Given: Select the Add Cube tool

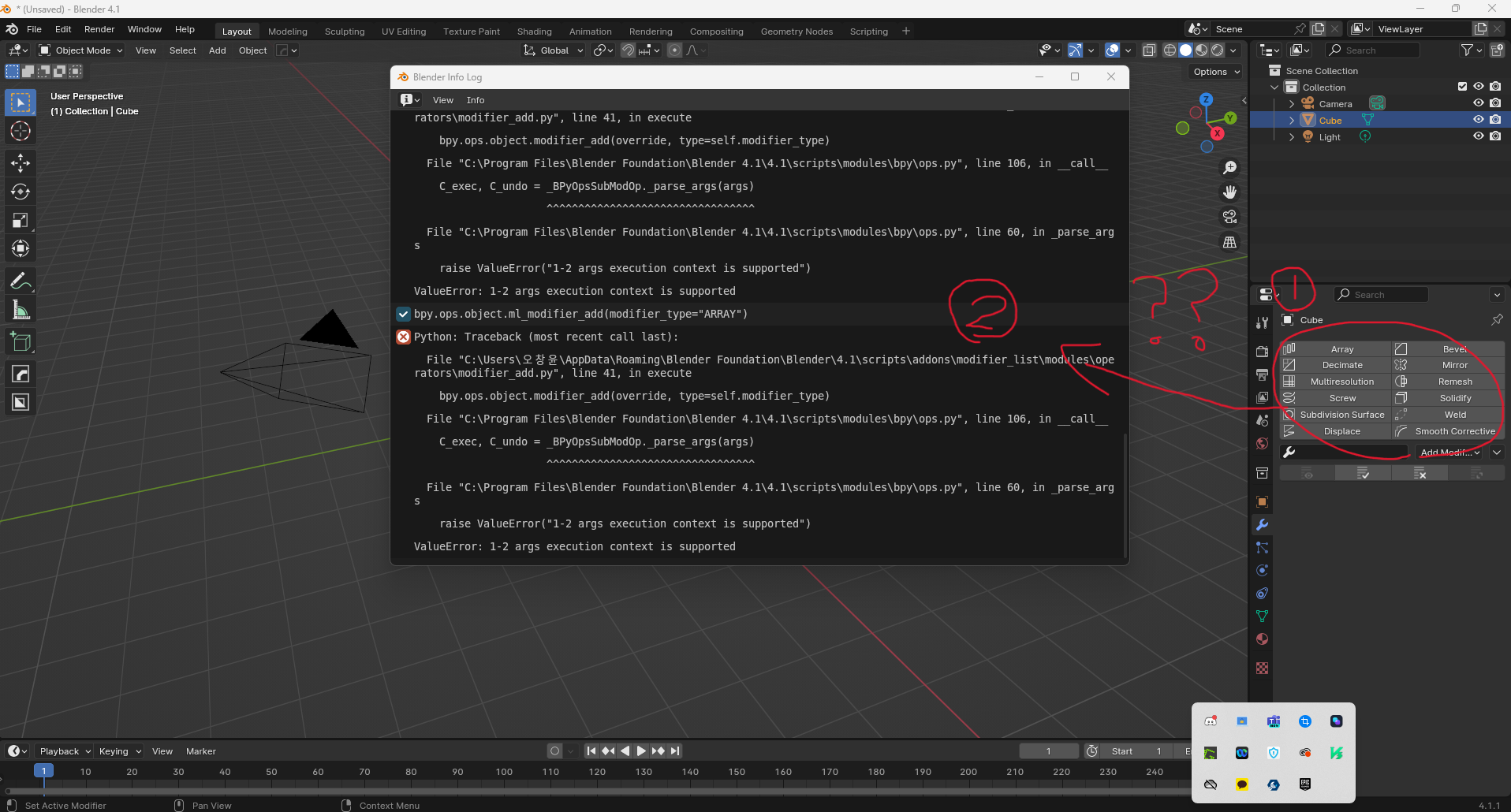Looking at the screenshot, I should (21, 341).
